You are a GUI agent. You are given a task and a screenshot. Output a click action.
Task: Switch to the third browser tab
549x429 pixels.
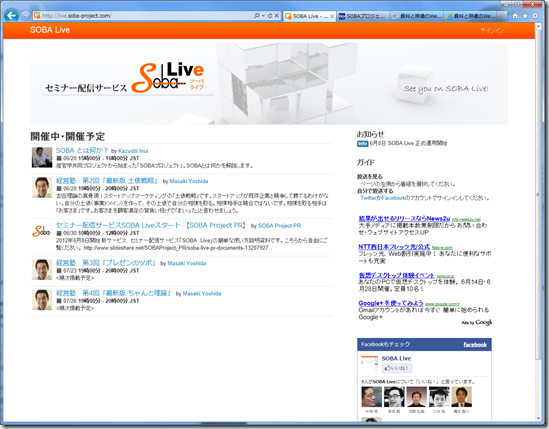pos(417,16)
